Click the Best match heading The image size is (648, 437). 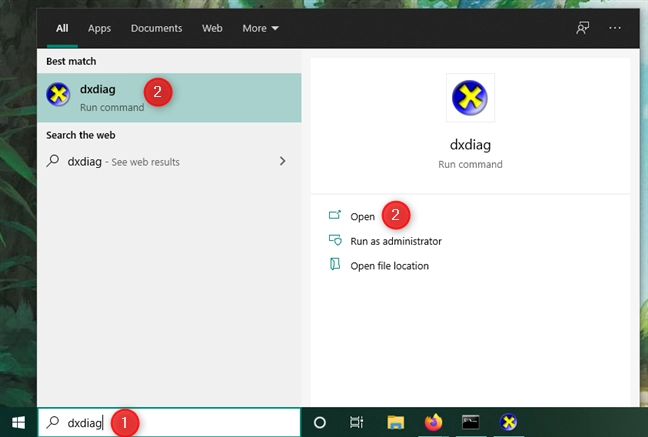pyautogui.click(x=71, y=61)
